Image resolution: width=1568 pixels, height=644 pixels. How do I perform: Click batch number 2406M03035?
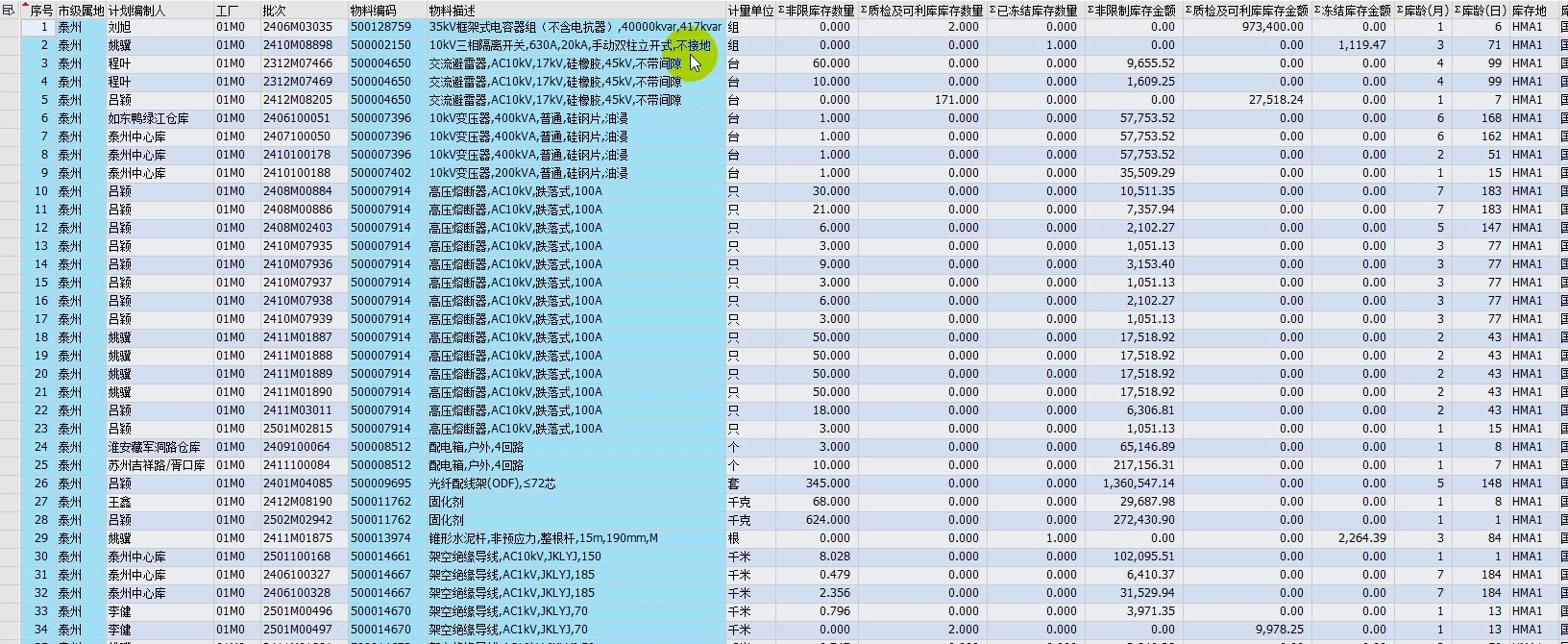point(297,27)
